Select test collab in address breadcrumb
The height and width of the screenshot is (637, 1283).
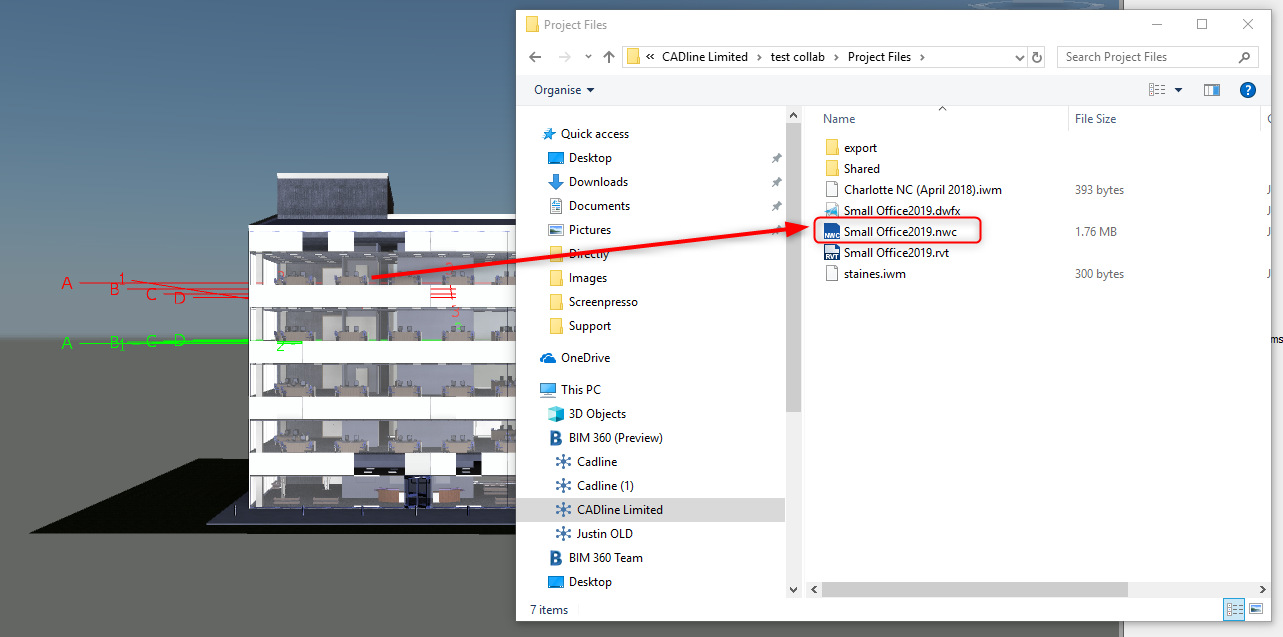tap(798, 57)
